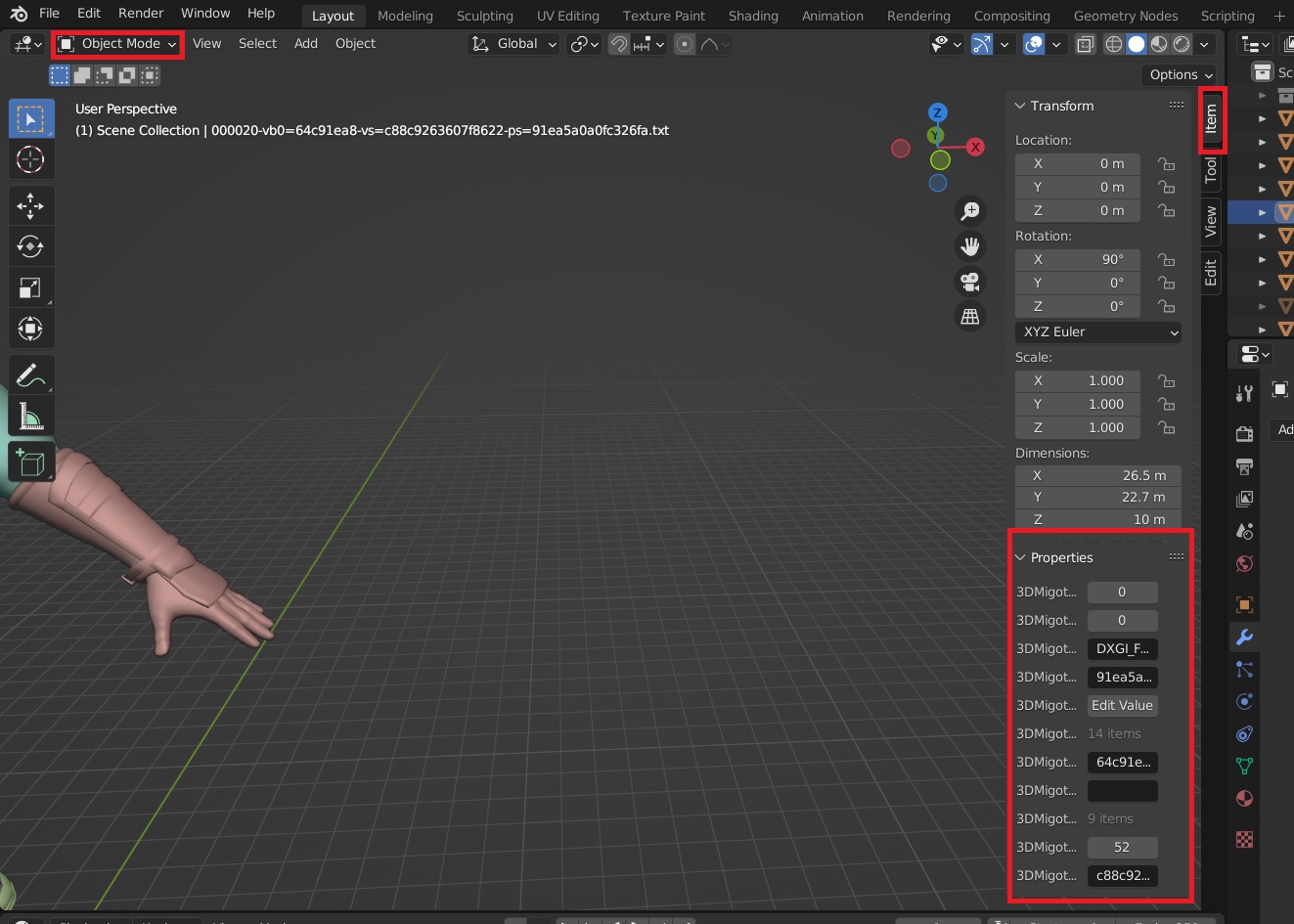The image size is (1294, 924).
Task: Open XYZ Euler rotation mode dropdown
Action: point(1098,332)
